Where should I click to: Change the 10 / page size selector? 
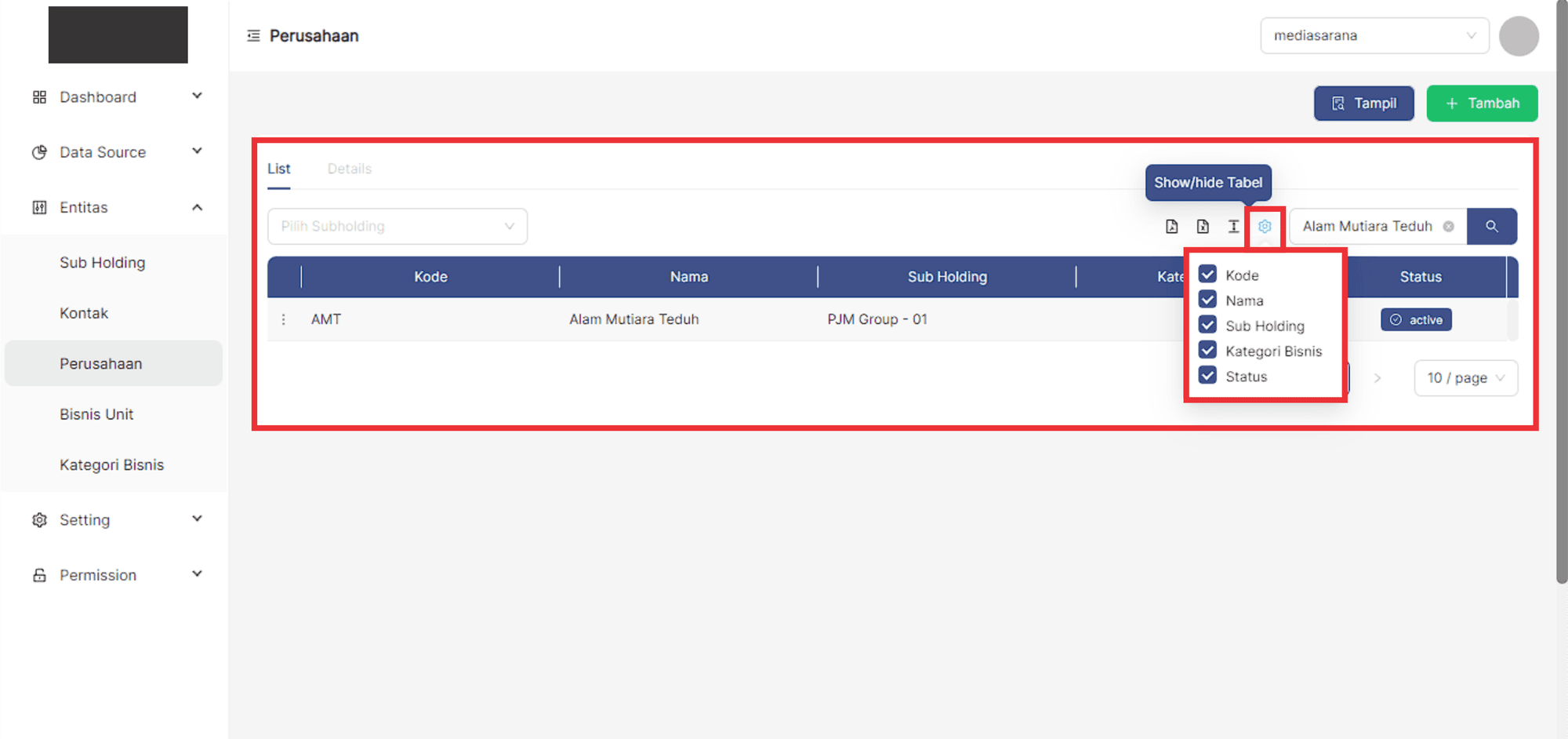click(x=1465, y=378)
